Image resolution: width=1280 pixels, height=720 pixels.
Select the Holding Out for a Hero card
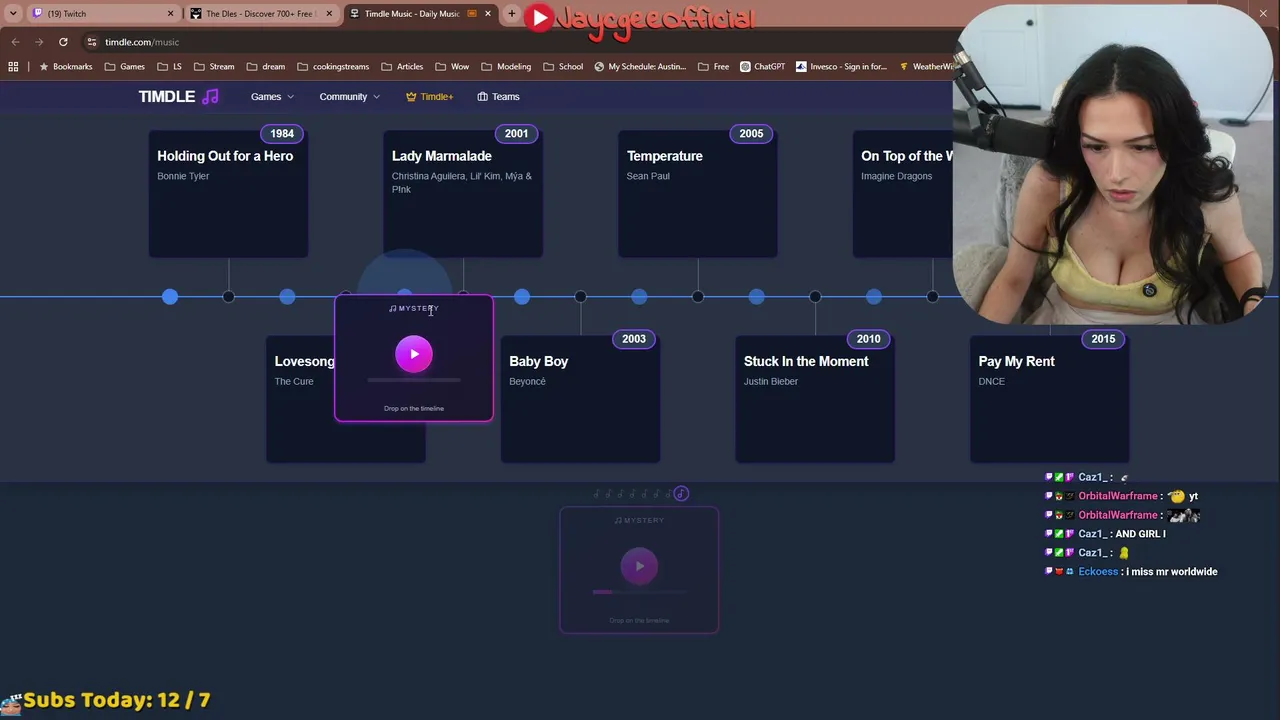point(228,194)
